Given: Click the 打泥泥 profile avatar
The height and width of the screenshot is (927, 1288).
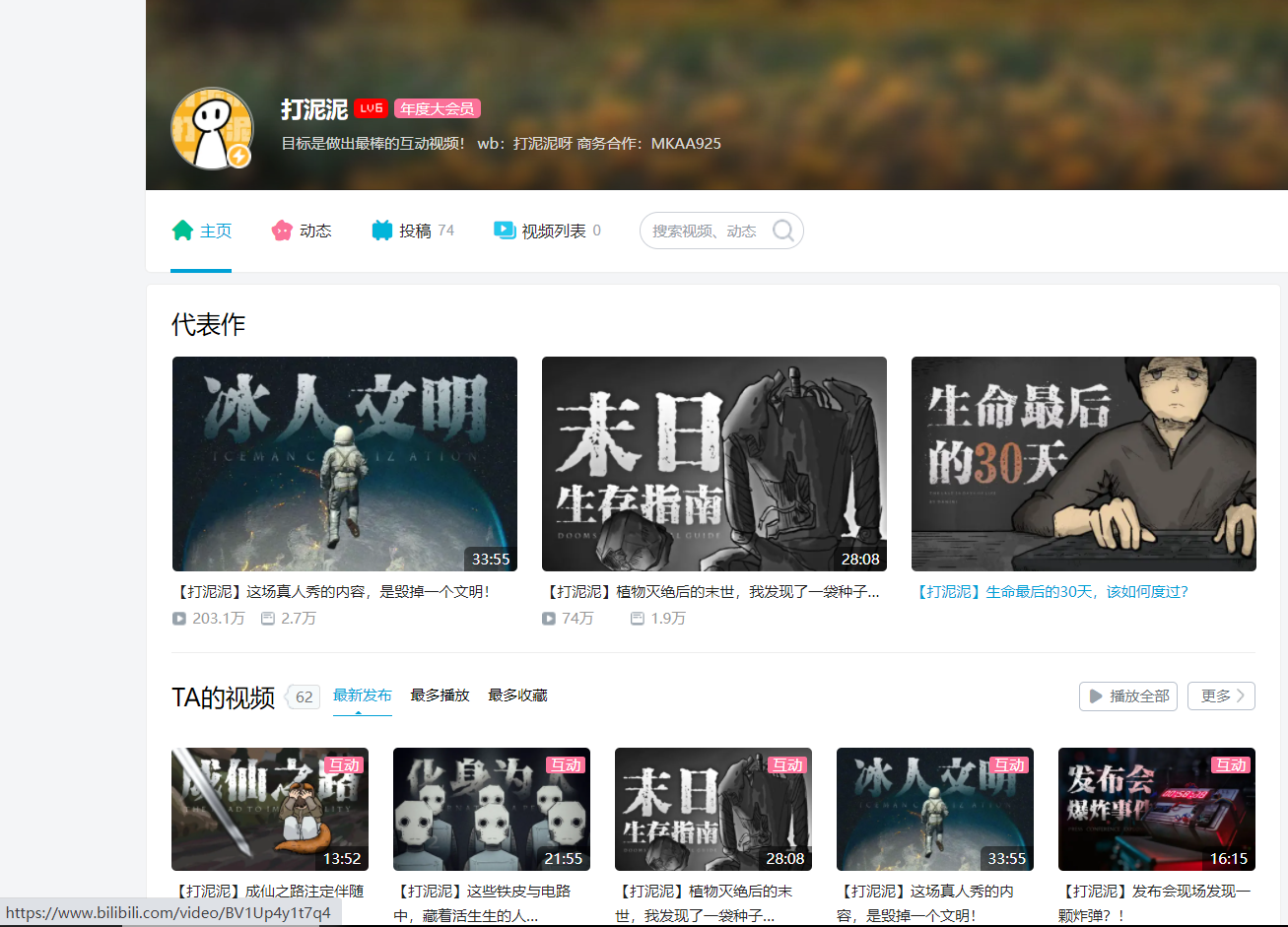Looking at the screenshot, I should coord(212,129).
